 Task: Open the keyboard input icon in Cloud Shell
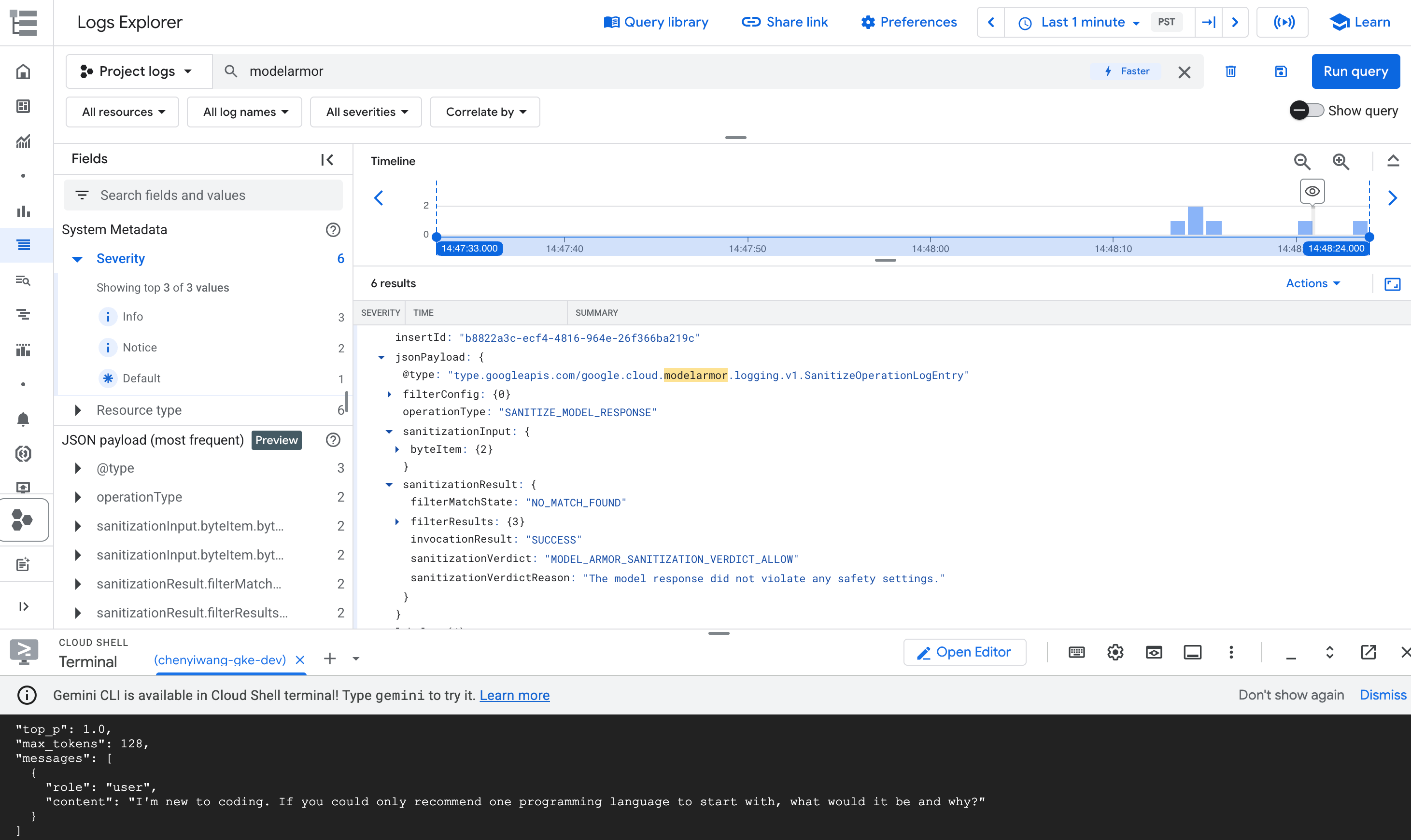pos(1076,652)
